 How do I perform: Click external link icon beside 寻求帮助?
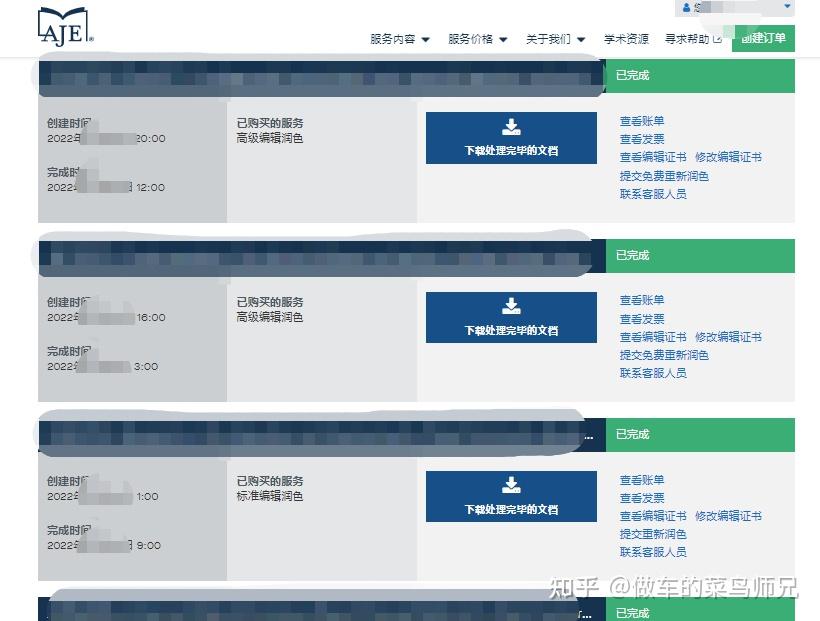point(717,39)
